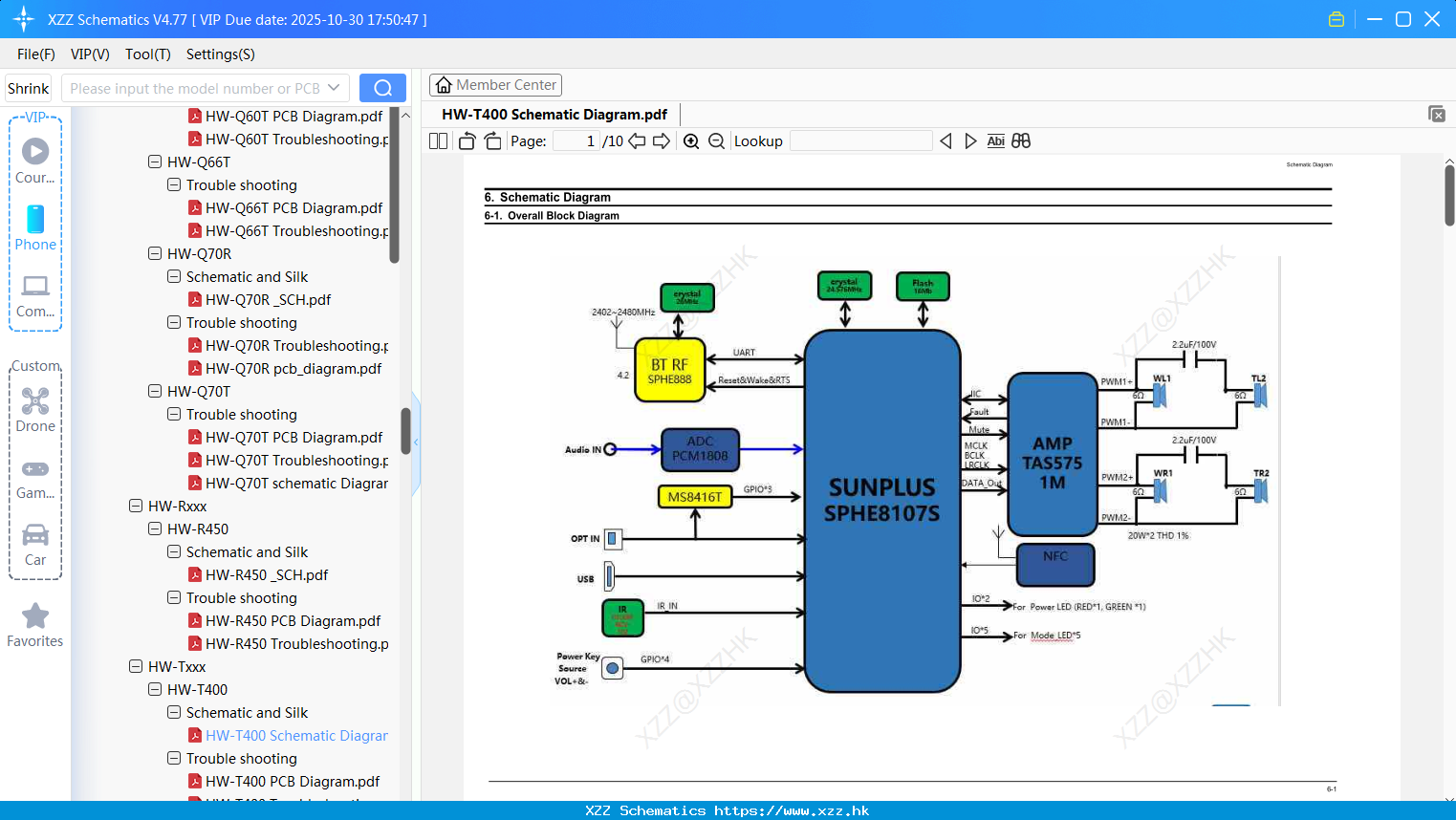Go to previous page arrow
The width and height of the screenshot is (1456, 820).
(x=637, y=141)
